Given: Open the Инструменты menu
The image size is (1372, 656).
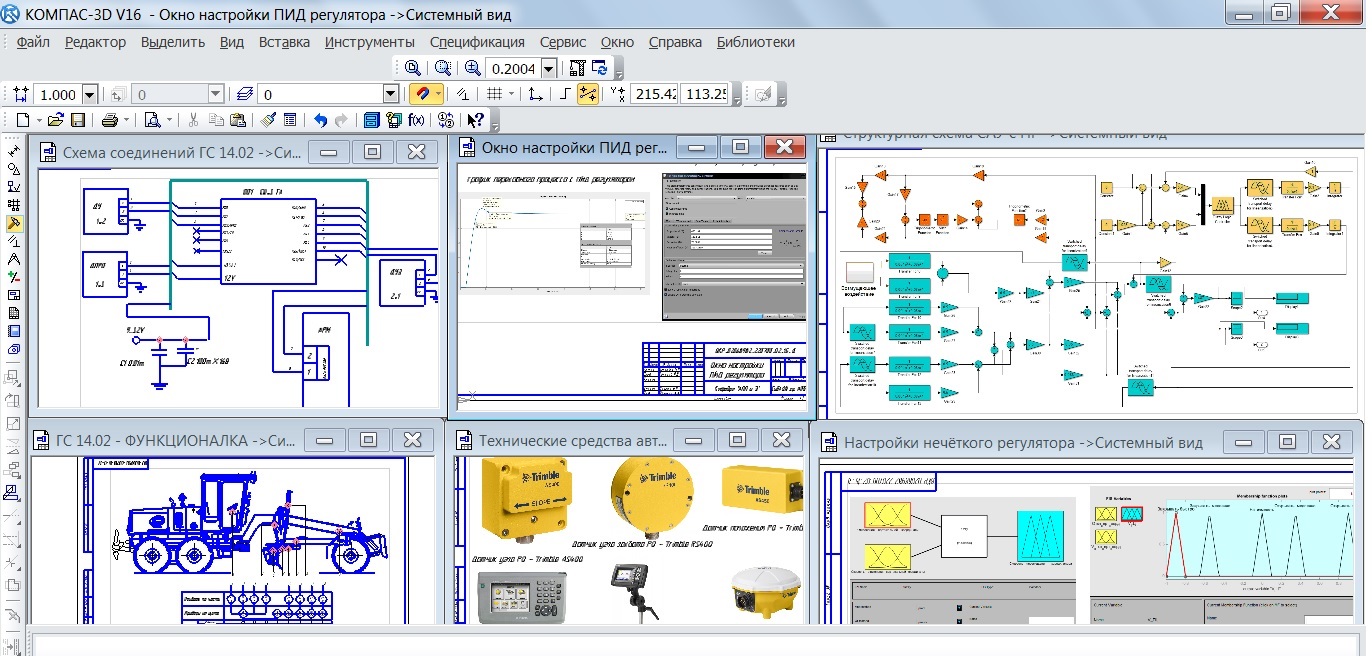Looking at the screenshot, I should [369, 42].
